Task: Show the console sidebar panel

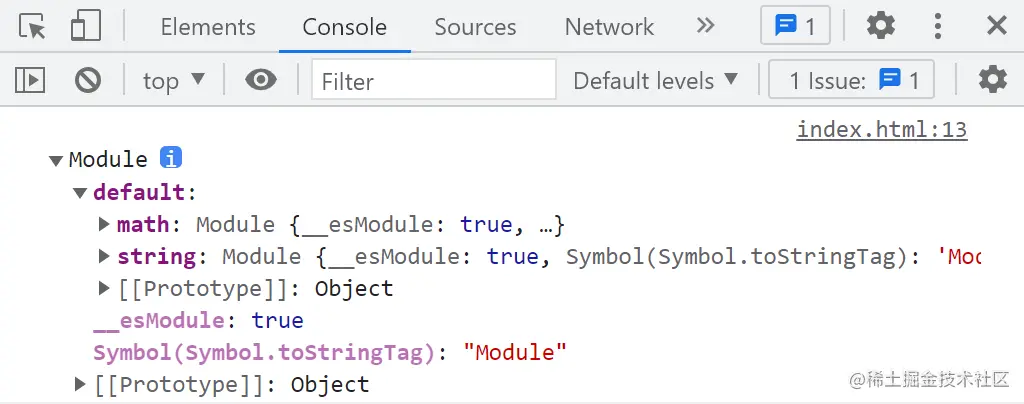Action: [x=30, y=80]
